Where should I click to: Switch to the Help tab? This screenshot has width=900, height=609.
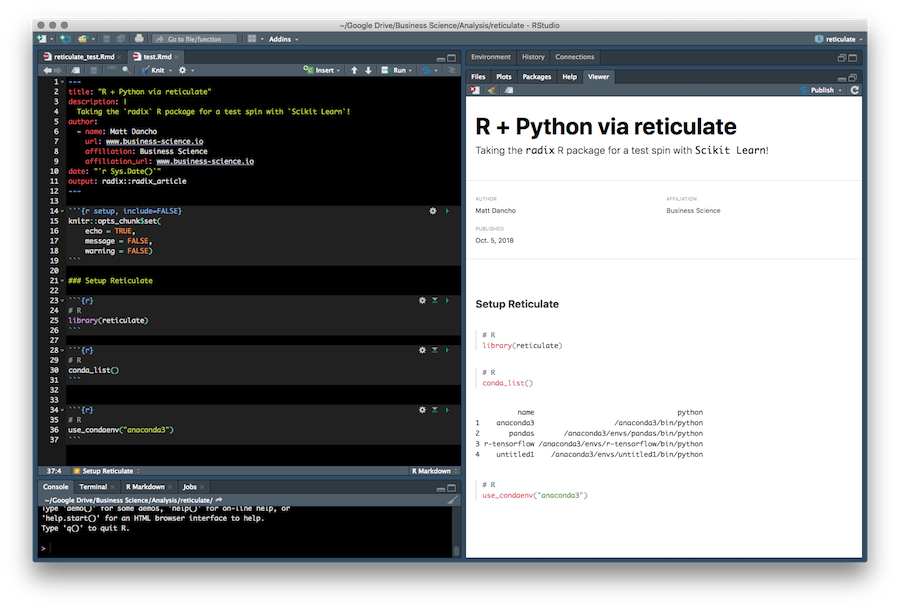coord(569,77)
